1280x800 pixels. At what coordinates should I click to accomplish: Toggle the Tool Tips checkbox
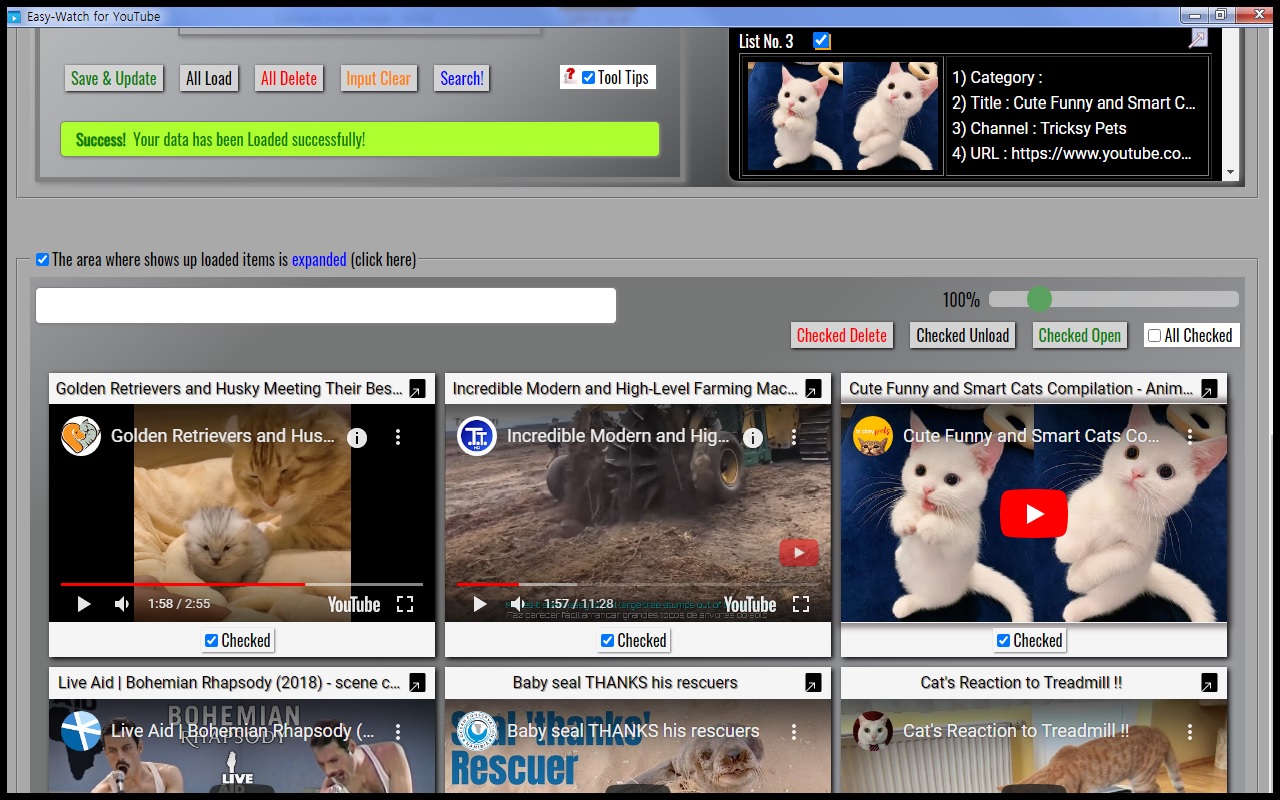coord(588,78)
